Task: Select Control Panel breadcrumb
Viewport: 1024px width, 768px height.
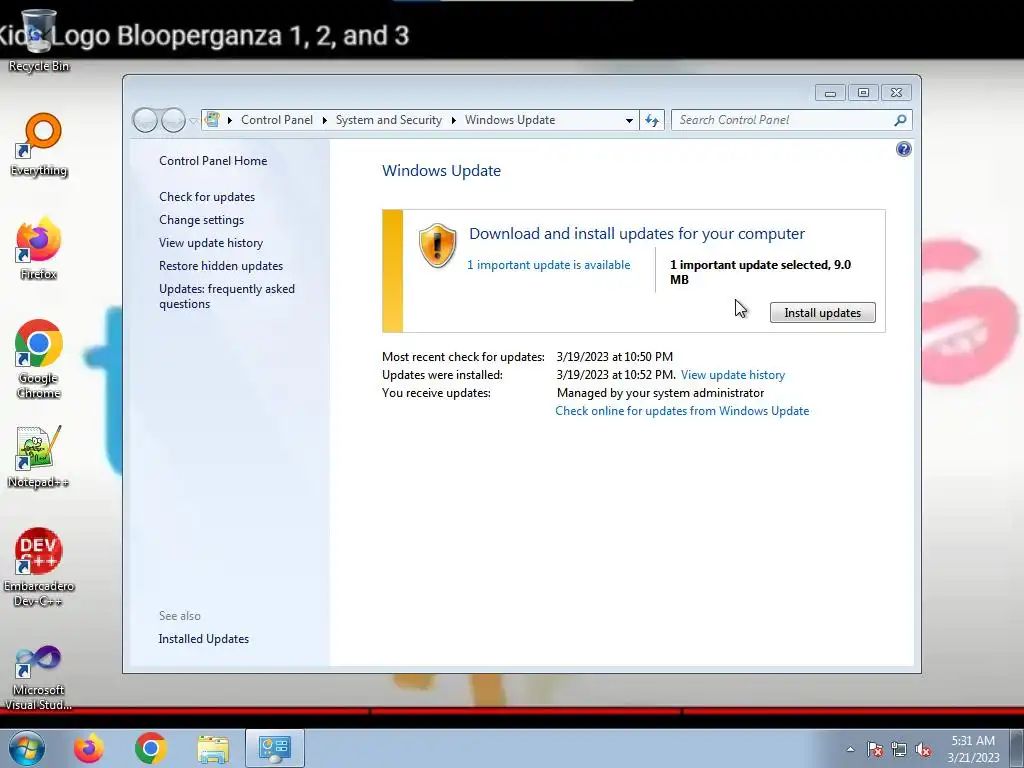Action: [x=277, y=120]
